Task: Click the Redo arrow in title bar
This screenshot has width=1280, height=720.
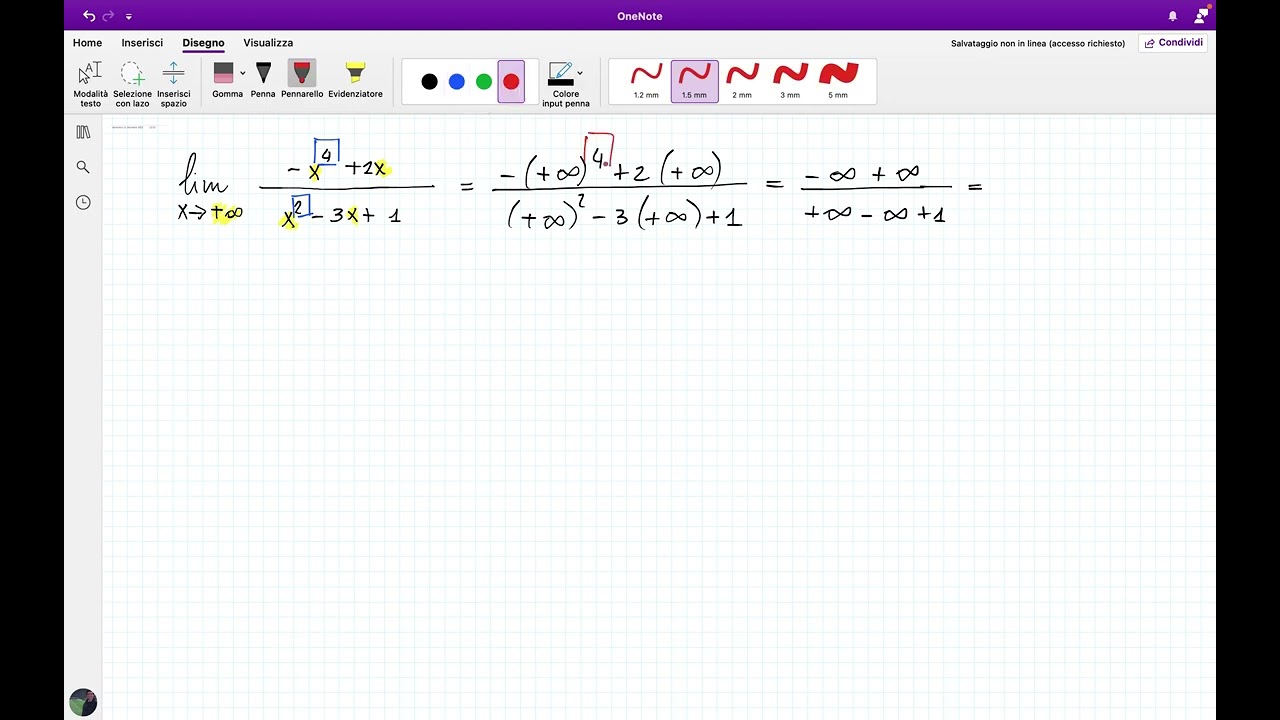Action: pyautogui.click(x=108, y=16)
